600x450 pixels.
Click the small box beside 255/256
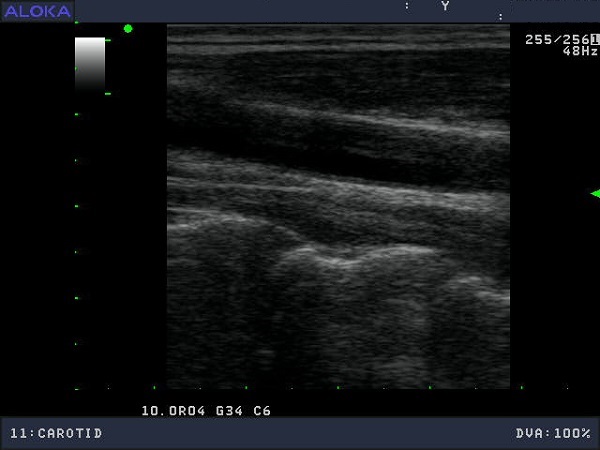[x=594, y=39]
